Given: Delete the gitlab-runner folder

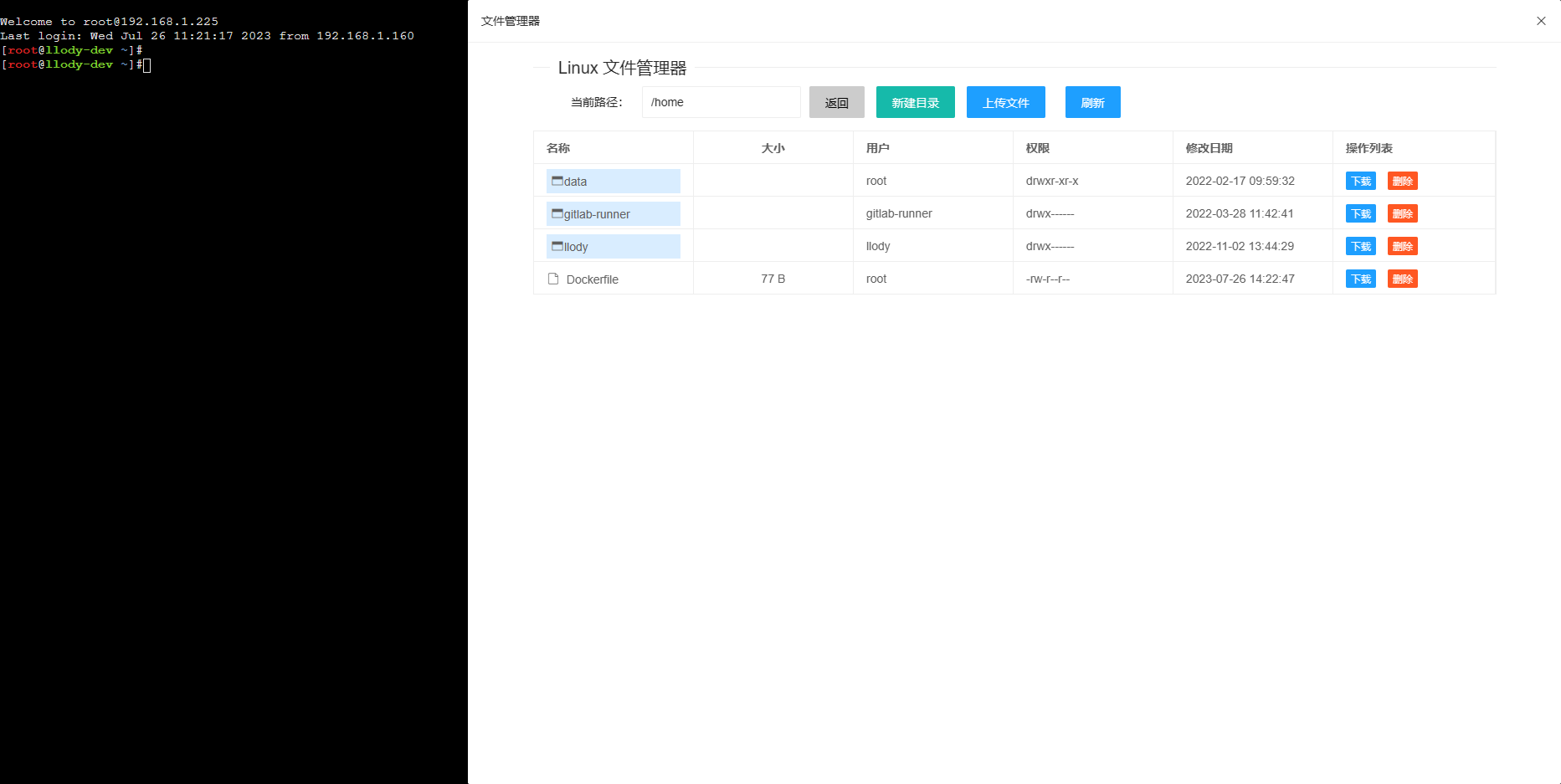Looking at the screenshot, I should coord(1402,213).
